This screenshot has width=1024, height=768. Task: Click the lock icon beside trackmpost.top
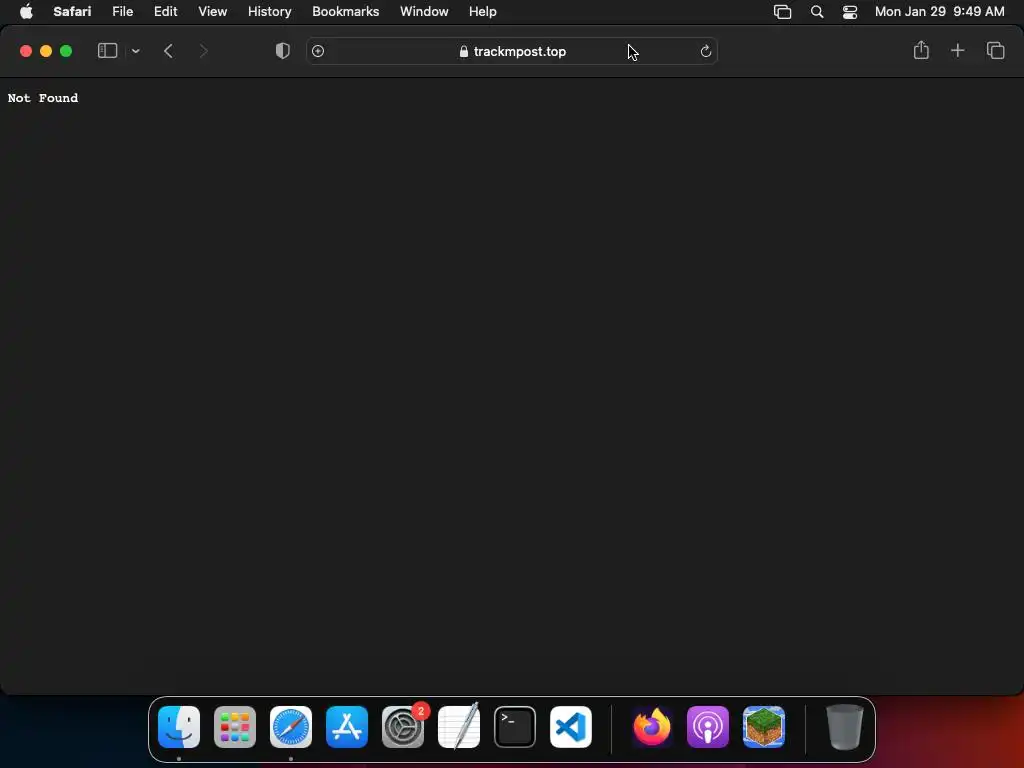pyautogui.click(x=464, y=52)
